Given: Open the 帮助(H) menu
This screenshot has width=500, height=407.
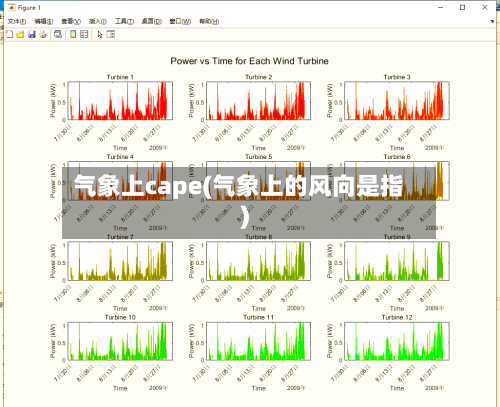Looking at the screenshot, I should [209, 21].
